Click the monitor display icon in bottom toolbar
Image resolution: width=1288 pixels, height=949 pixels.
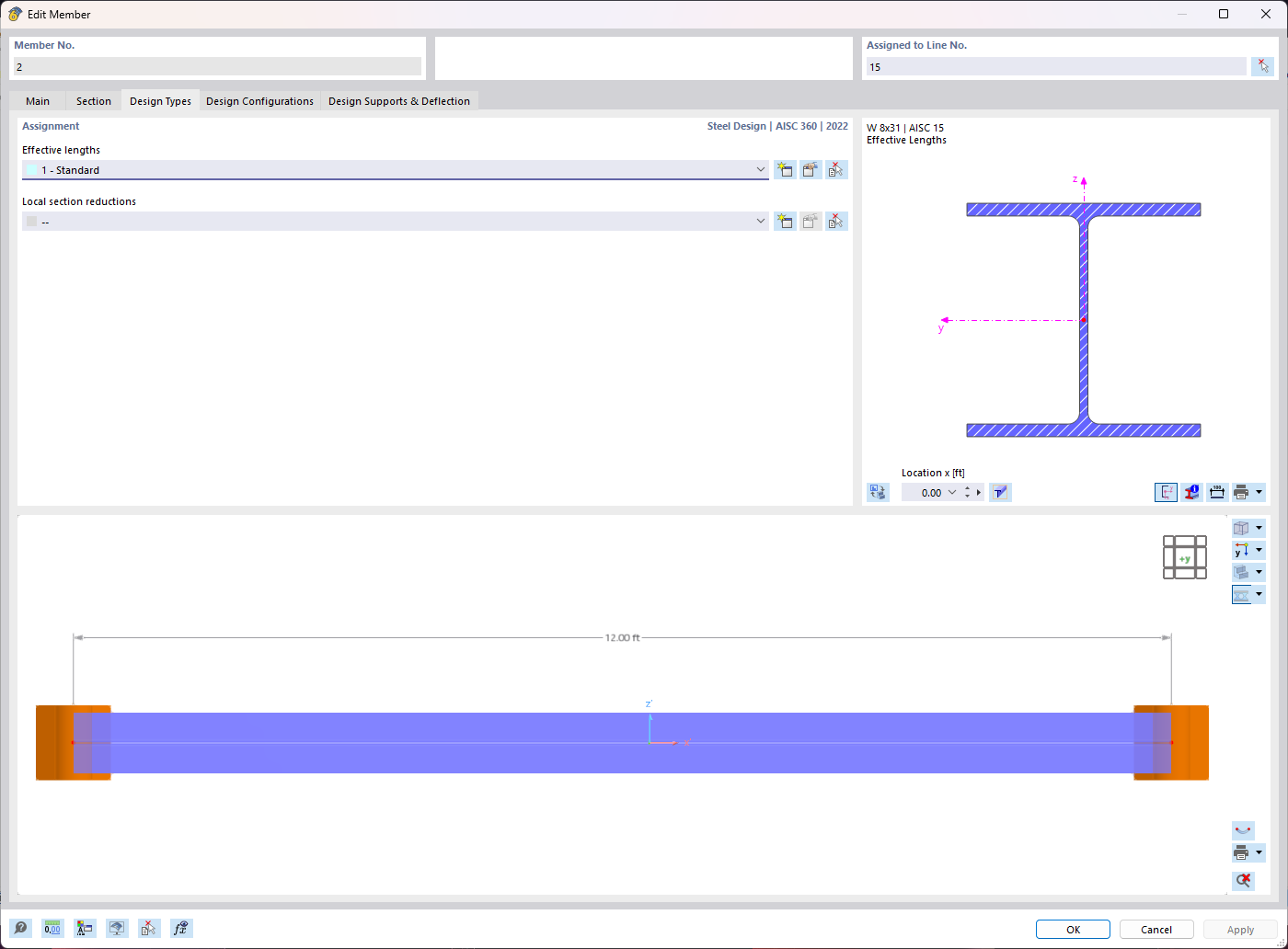click(117, 929)
